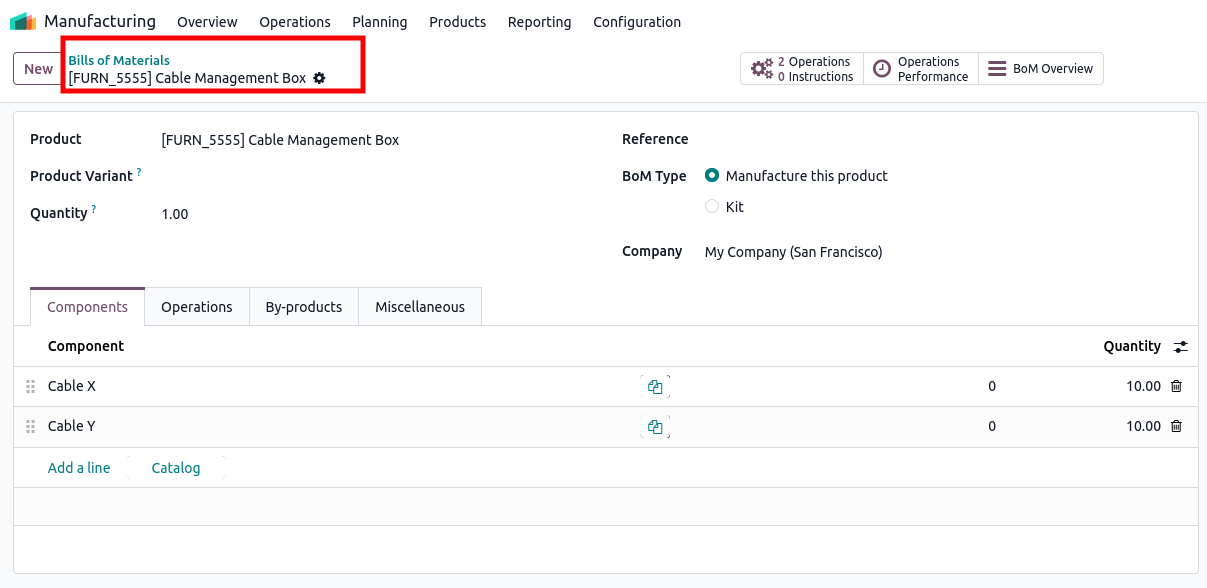
Task: Grab the drag handle of Cable X row
Action: click(x=30, y=387)
